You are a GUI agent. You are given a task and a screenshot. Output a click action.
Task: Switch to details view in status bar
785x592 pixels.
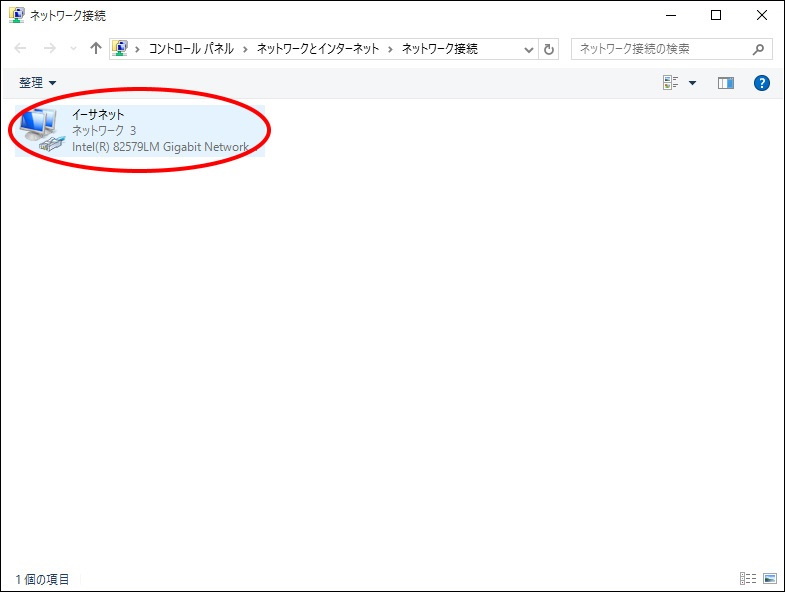tap(747, 578)
